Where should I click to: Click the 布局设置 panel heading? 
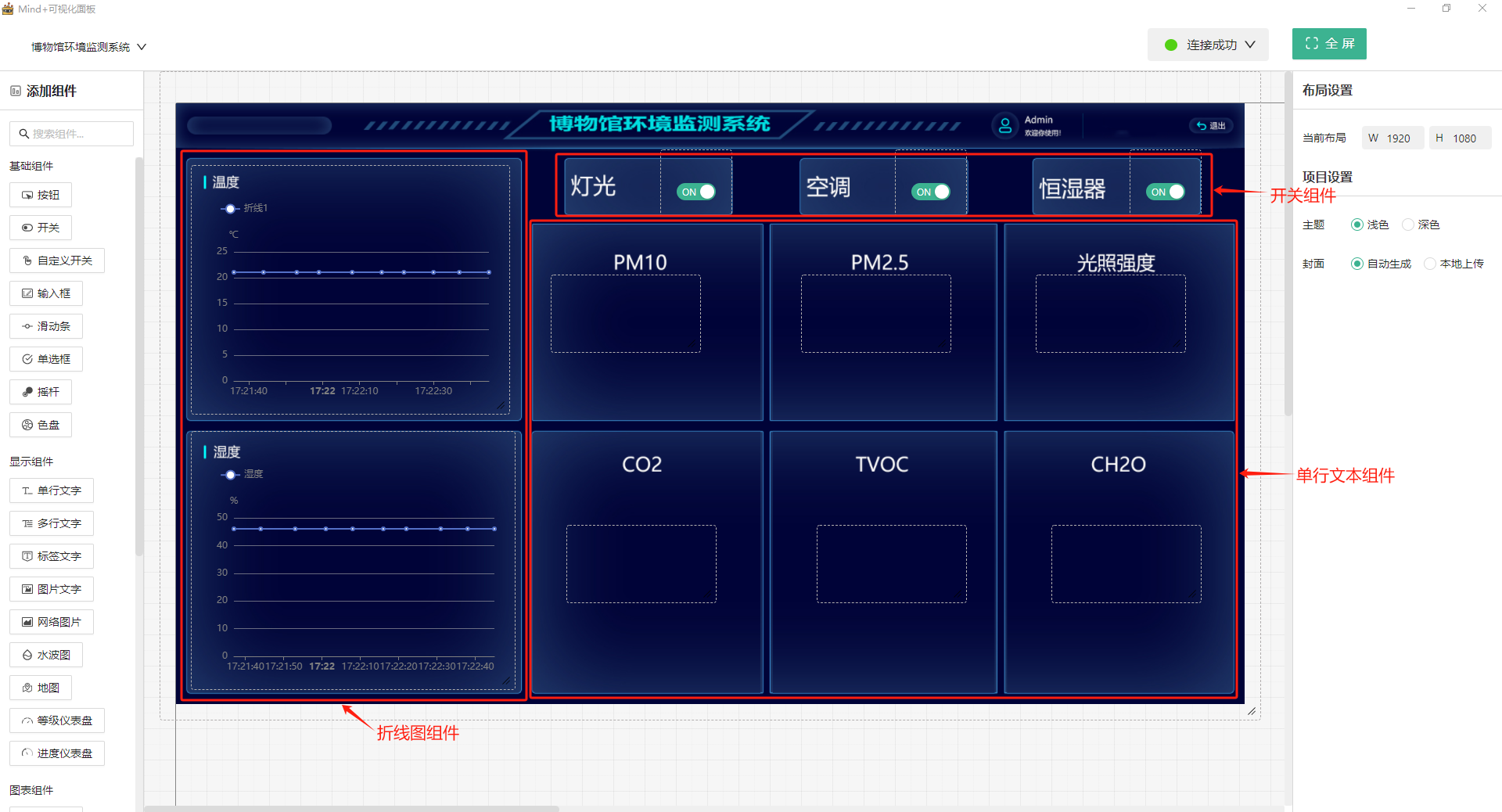coord(1328,90)
